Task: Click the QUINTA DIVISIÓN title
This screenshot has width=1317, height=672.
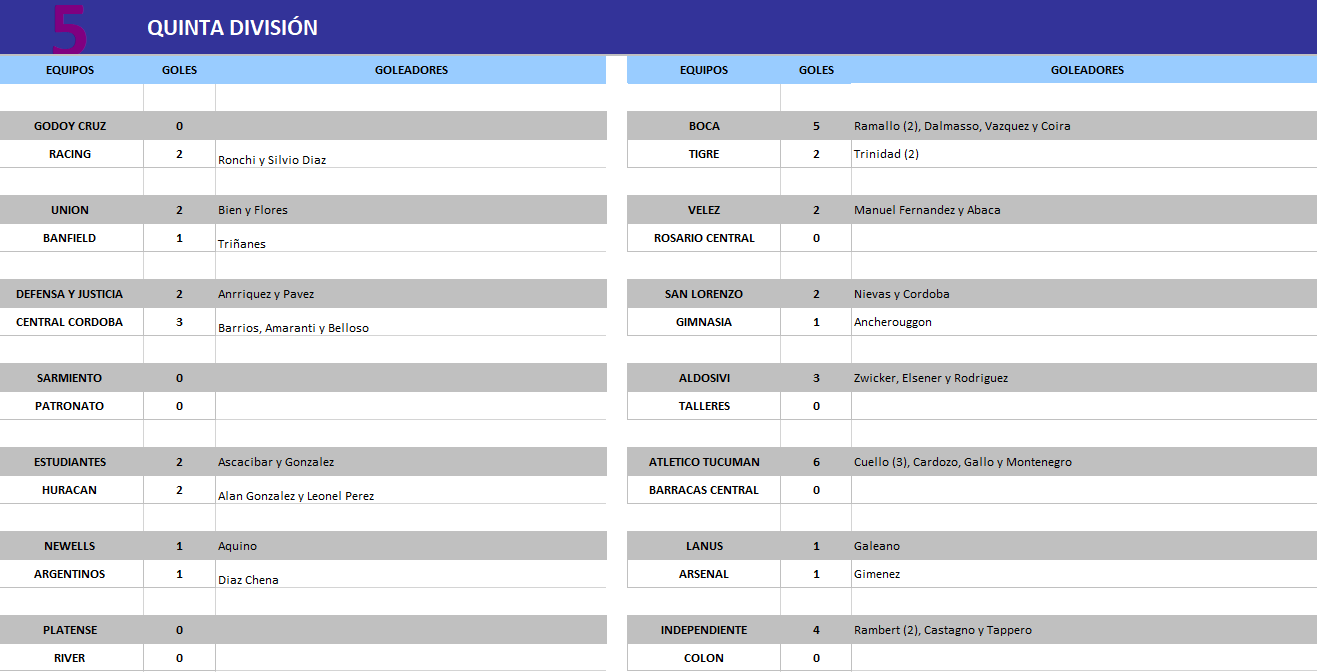Action: click(232, 28)
